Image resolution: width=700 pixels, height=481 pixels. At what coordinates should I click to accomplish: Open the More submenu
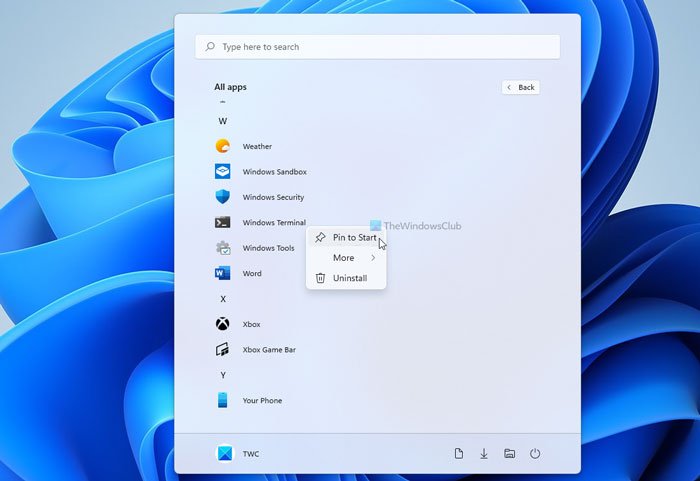pos(346,258)
